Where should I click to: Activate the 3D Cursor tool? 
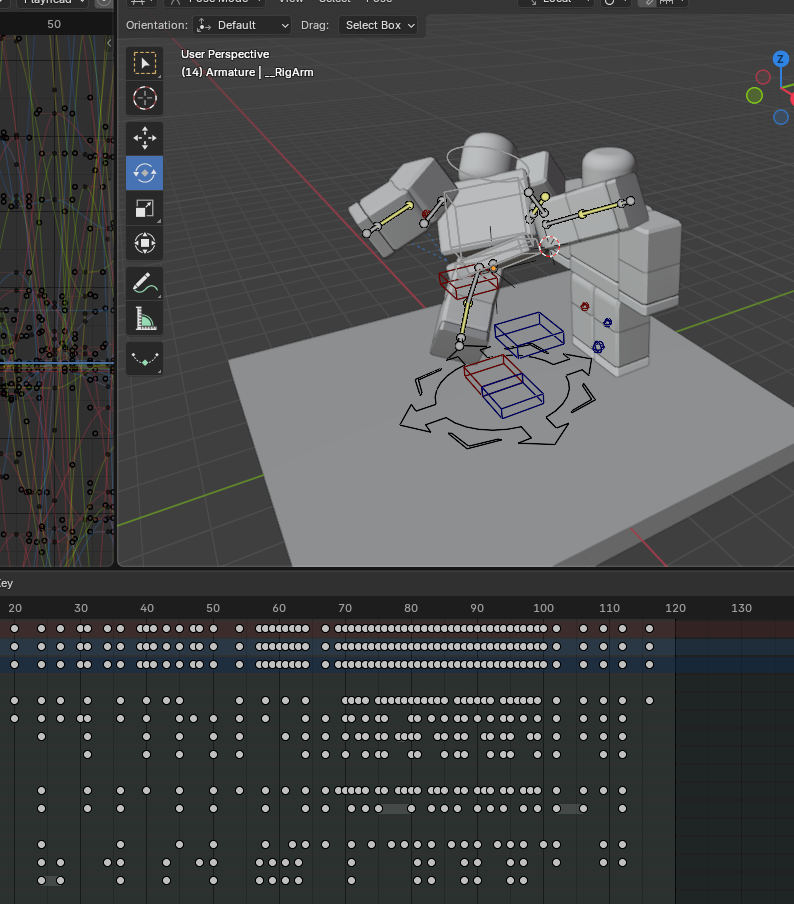(144, 98)
